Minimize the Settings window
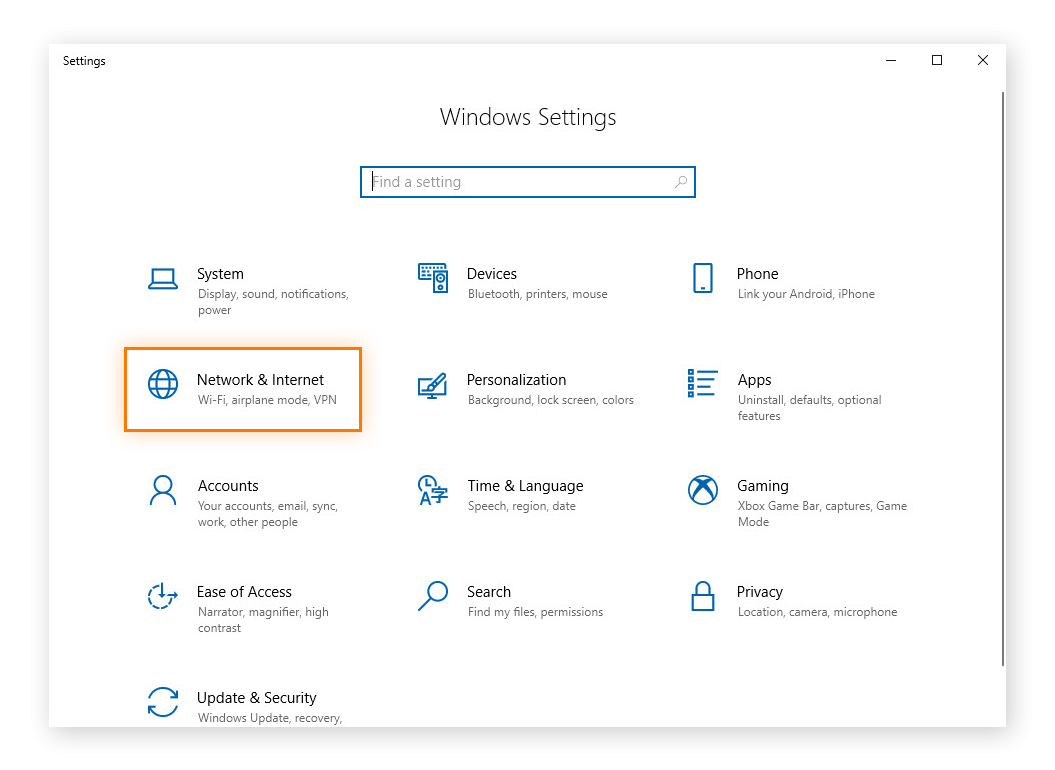Viewport: 1055px width, 770px height. [x=891, y=61]
